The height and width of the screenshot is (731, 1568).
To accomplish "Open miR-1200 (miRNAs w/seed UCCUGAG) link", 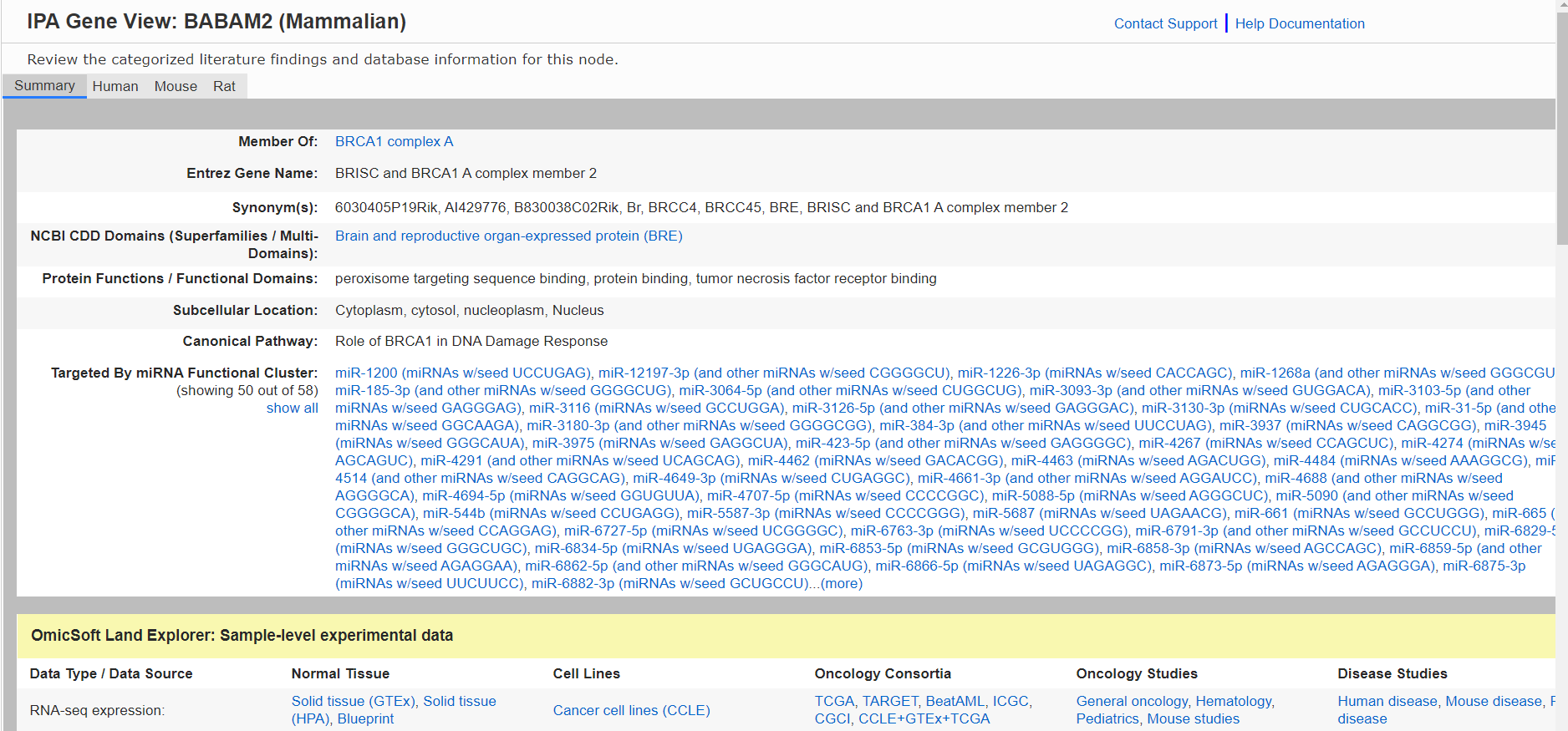I will click(462, 373).
